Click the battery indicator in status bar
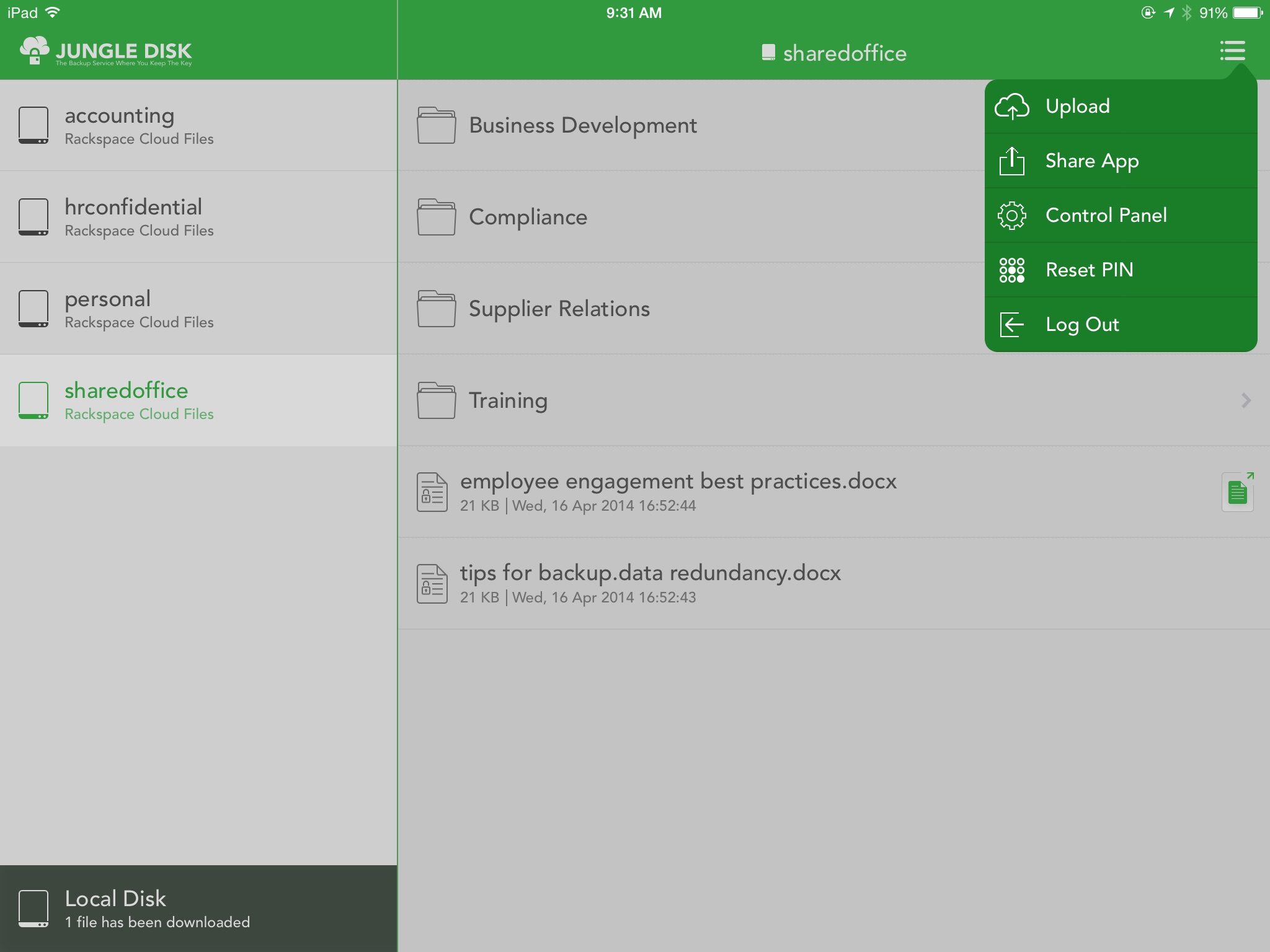The height and width of the screenshot is (952, 1270). coord(1248,13)
